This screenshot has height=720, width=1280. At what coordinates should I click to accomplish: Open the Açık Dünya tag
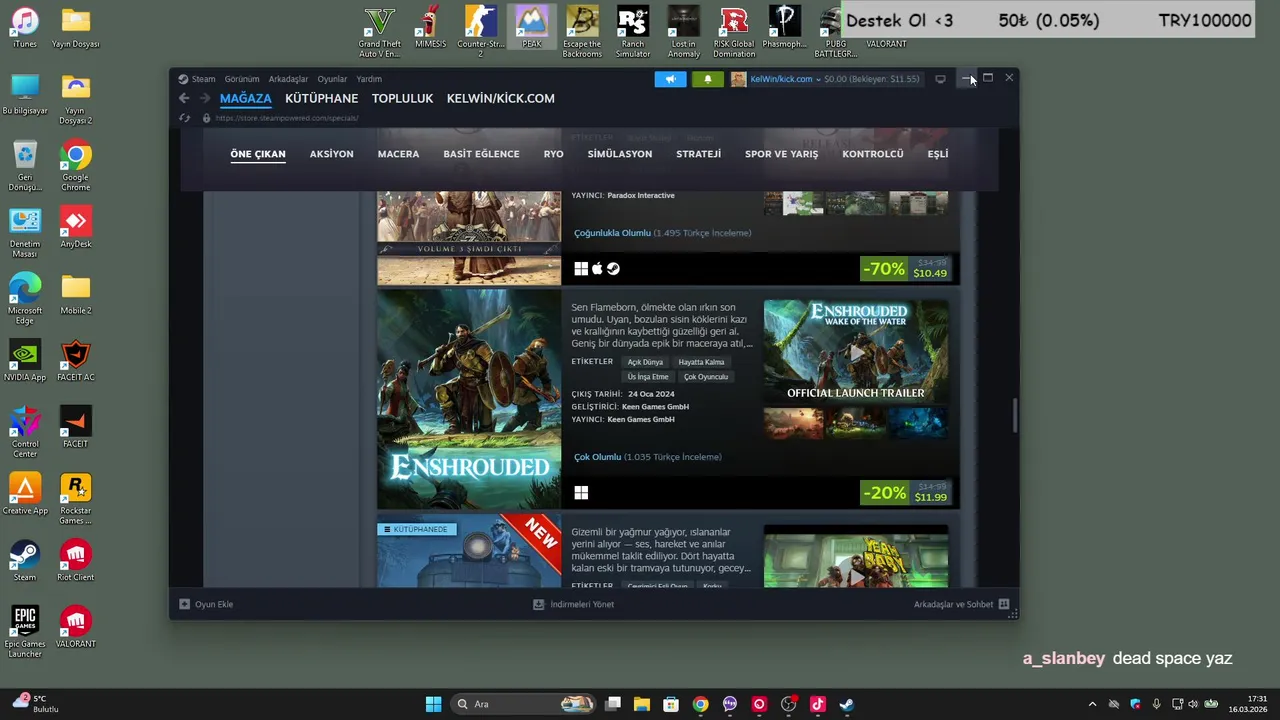click(x=645, y=362)
